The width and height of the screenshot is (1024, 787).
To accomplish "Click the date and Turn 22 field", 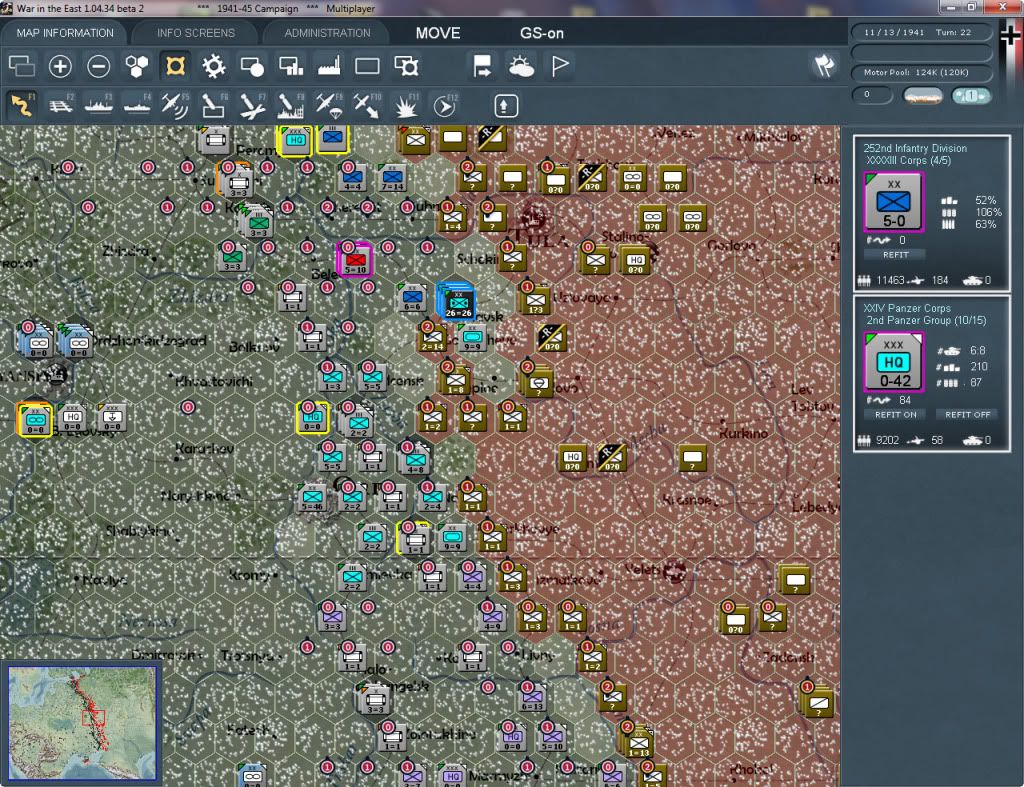I will [921, 32].
